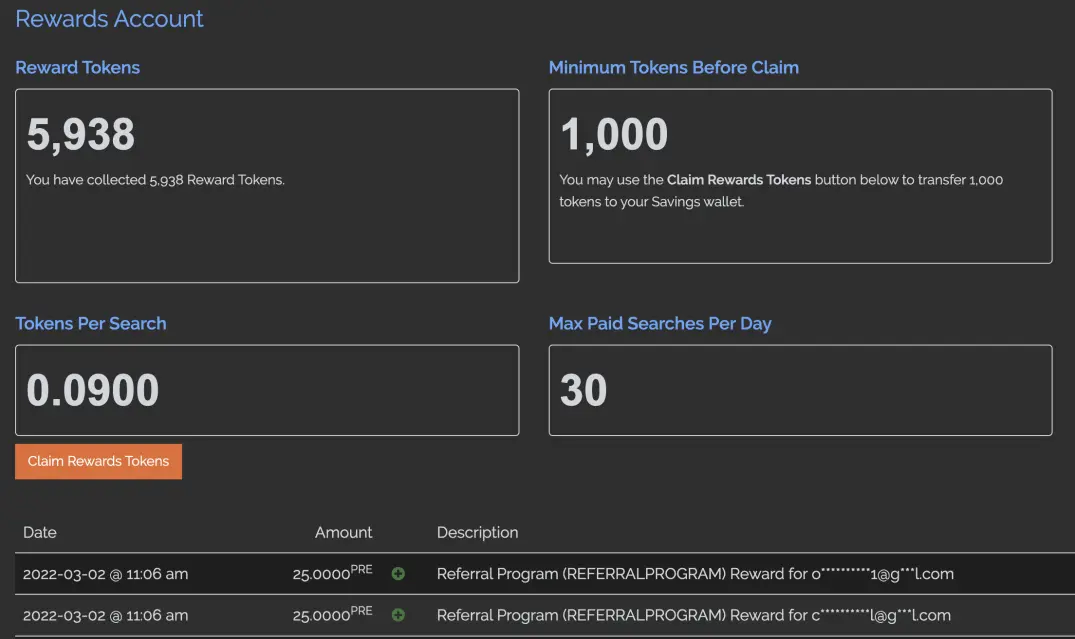
Task: Click the 25.0000 PRE amount for c***l@g***l.com
Action: coord(333,614)
